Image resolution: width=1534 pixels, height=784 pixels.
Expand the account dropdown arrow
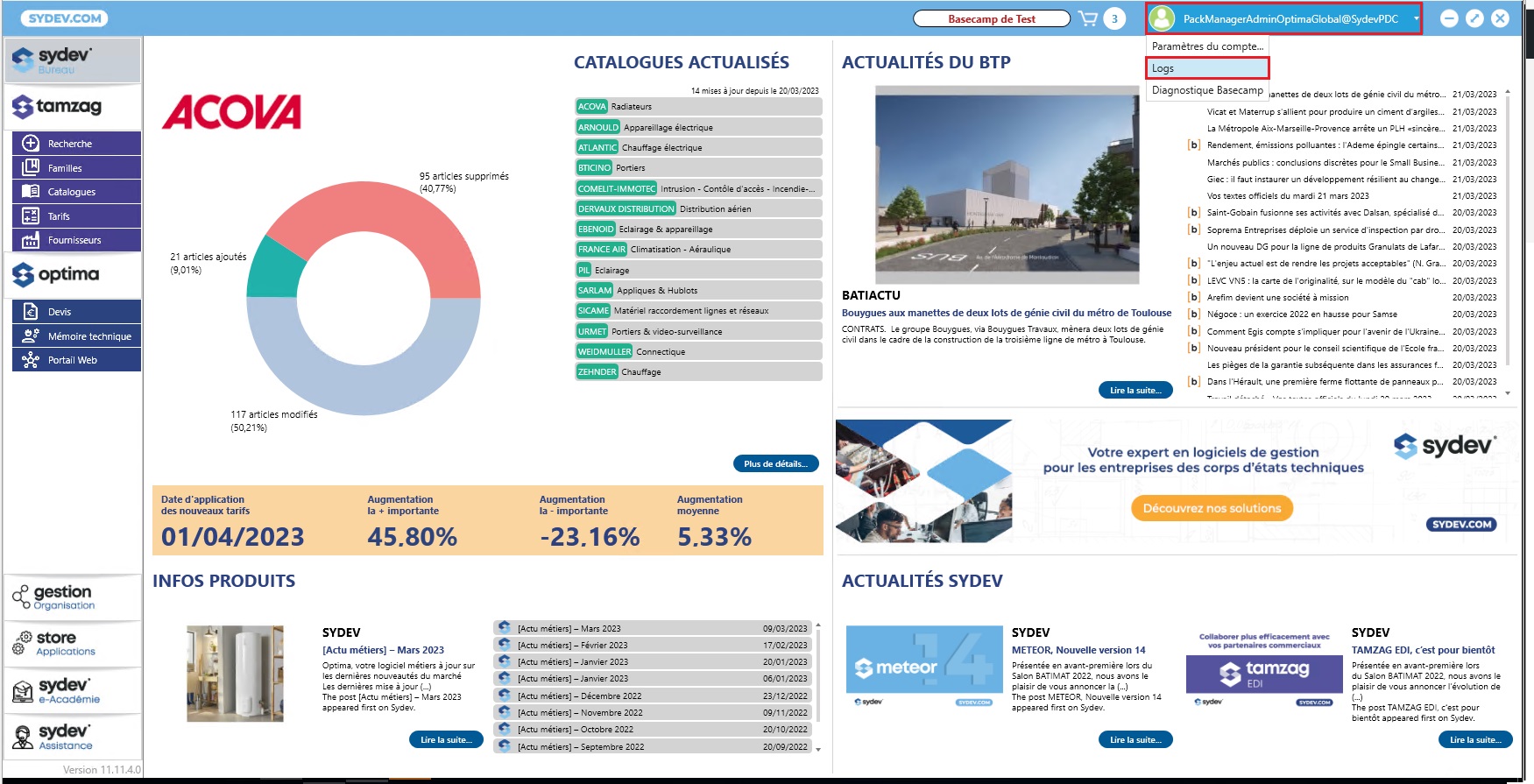point(1416,18)
